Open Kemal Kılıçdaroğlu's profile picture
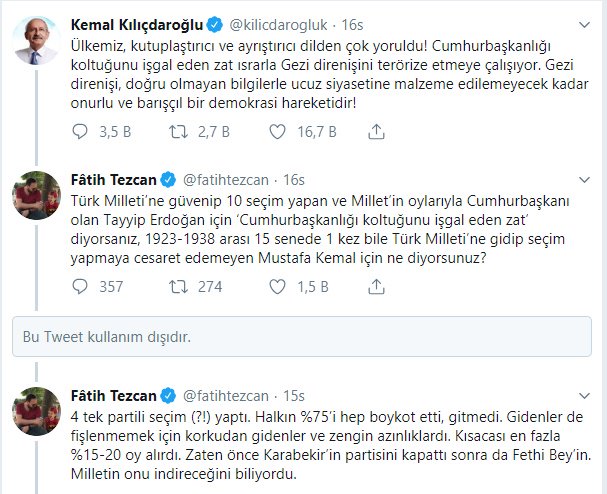This screenshot has height=494, width=607. (x=39, y=39)
